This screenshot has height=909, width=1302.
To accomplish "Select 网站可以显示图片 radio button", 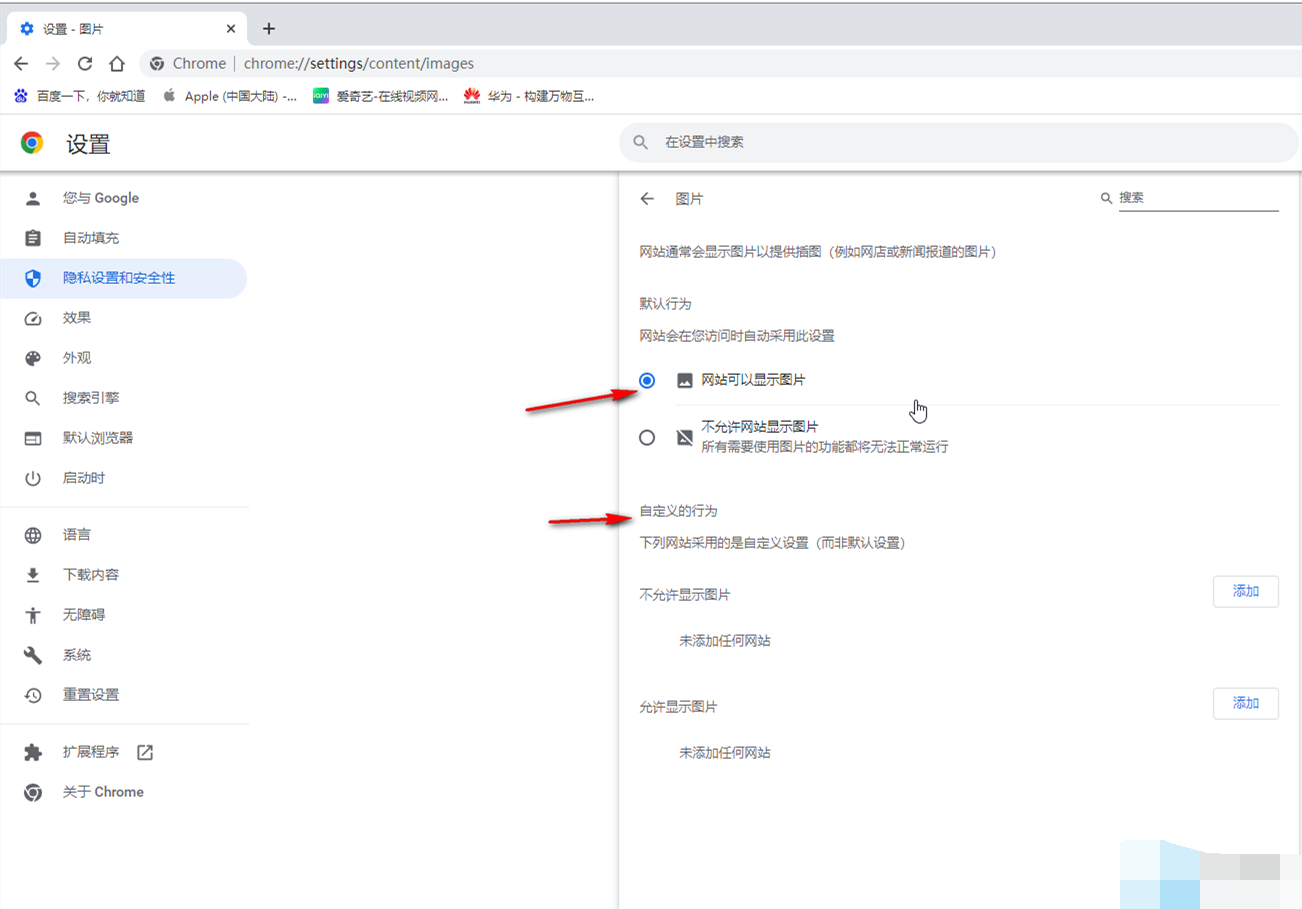I will [647, 381].
